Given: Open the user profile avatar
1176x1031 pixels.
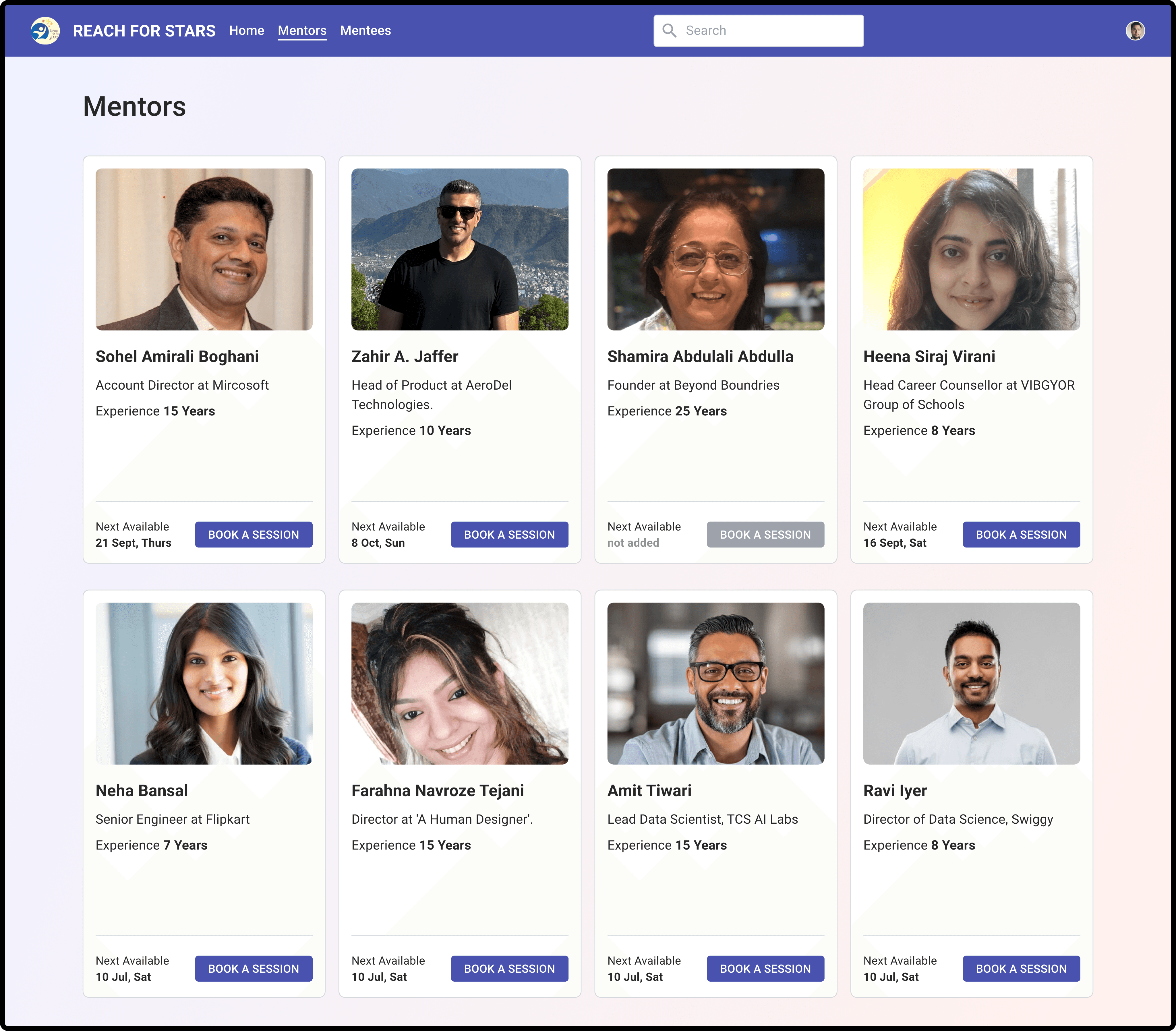Looking at the screenshot, I should tap(1135, 30).
